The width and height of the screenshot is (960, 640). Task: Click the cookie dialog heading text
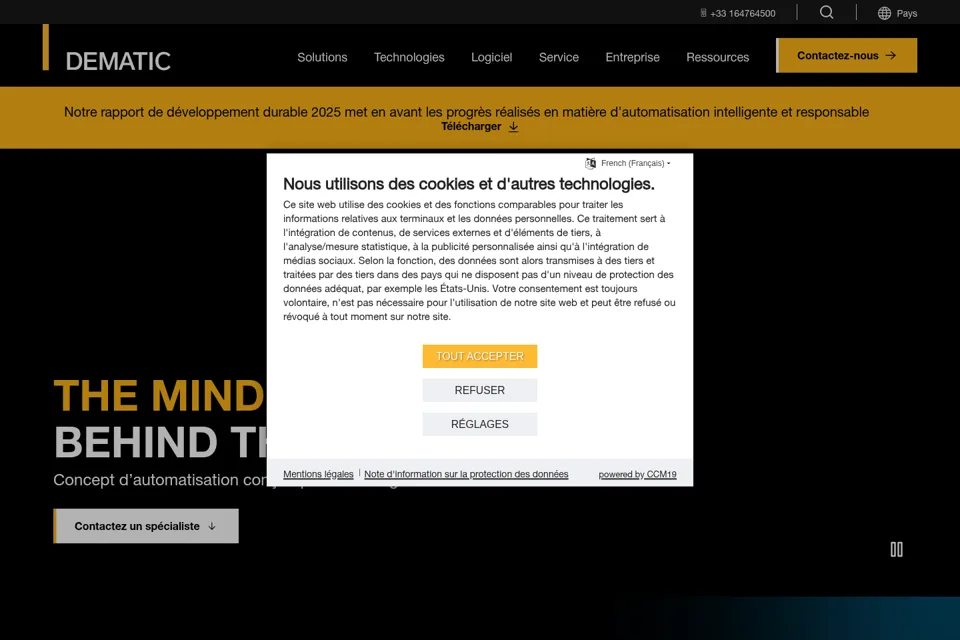coord(468,184)
